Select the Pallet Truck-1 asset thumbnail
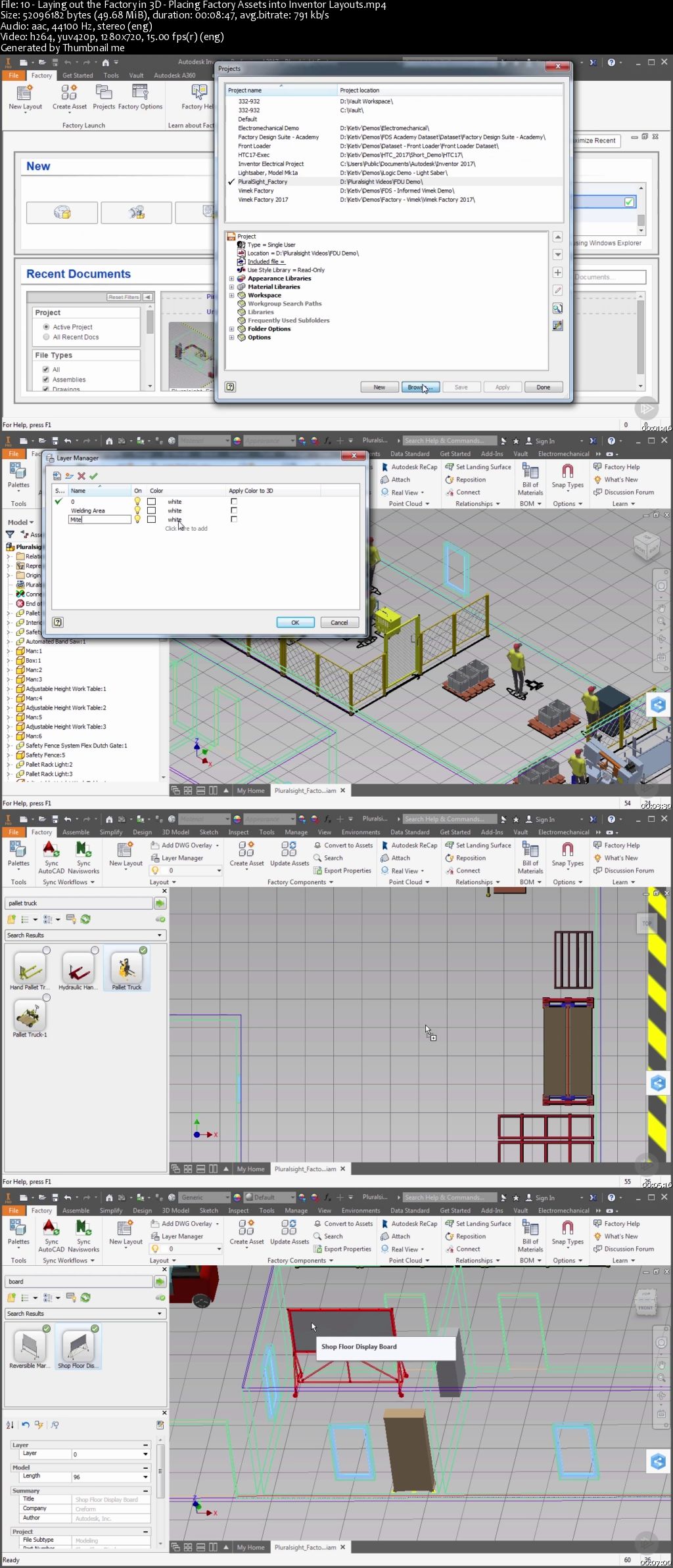 30,1016
